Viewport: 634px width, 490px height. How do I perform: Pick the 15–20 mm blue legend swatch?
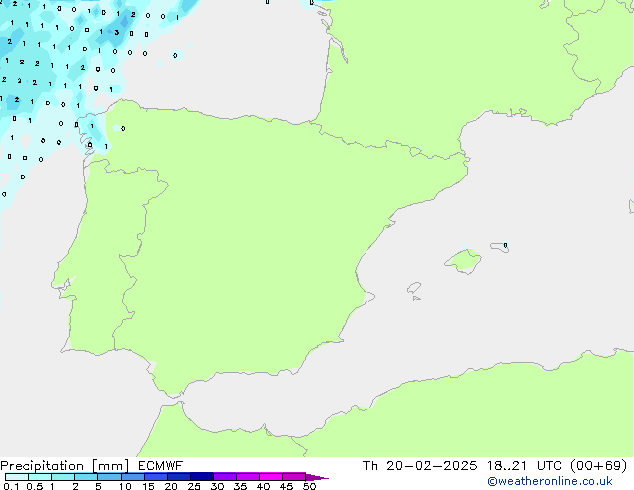point(156,477)
